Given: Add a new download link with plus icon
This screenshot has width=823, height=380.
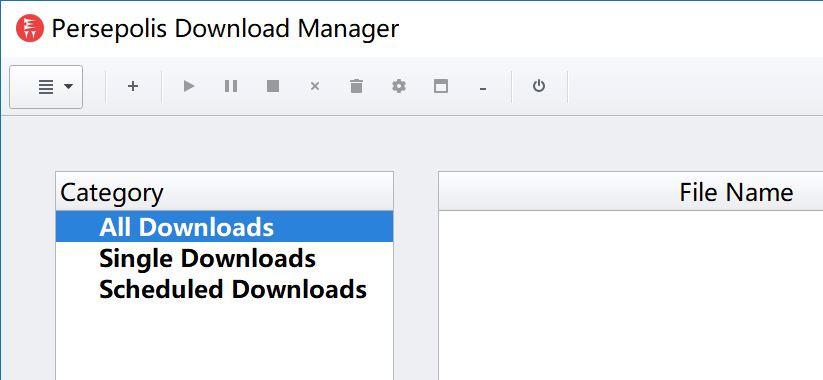Looking at the screenshot, I should [x=133, y=86].
